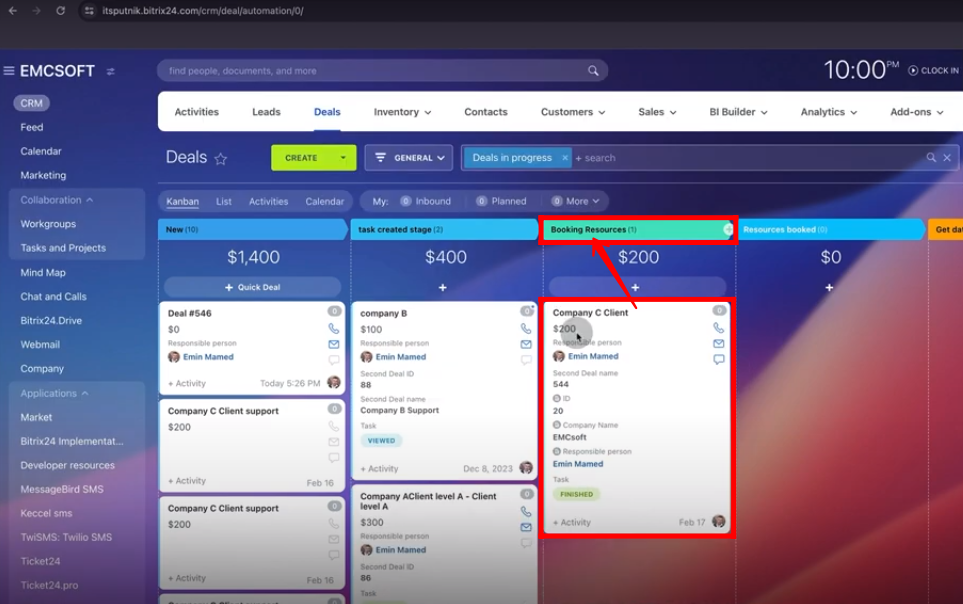Open Tasks and Projects in sidebar
Viewport: 963px width, 604px height.
point(63,248)
